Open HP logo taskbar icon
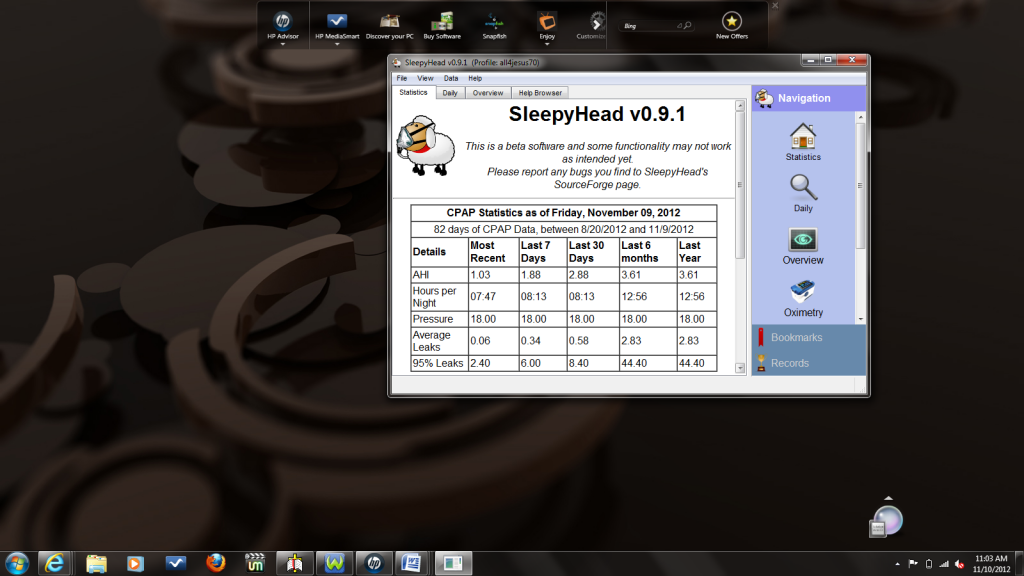 [x=374, y=563]
